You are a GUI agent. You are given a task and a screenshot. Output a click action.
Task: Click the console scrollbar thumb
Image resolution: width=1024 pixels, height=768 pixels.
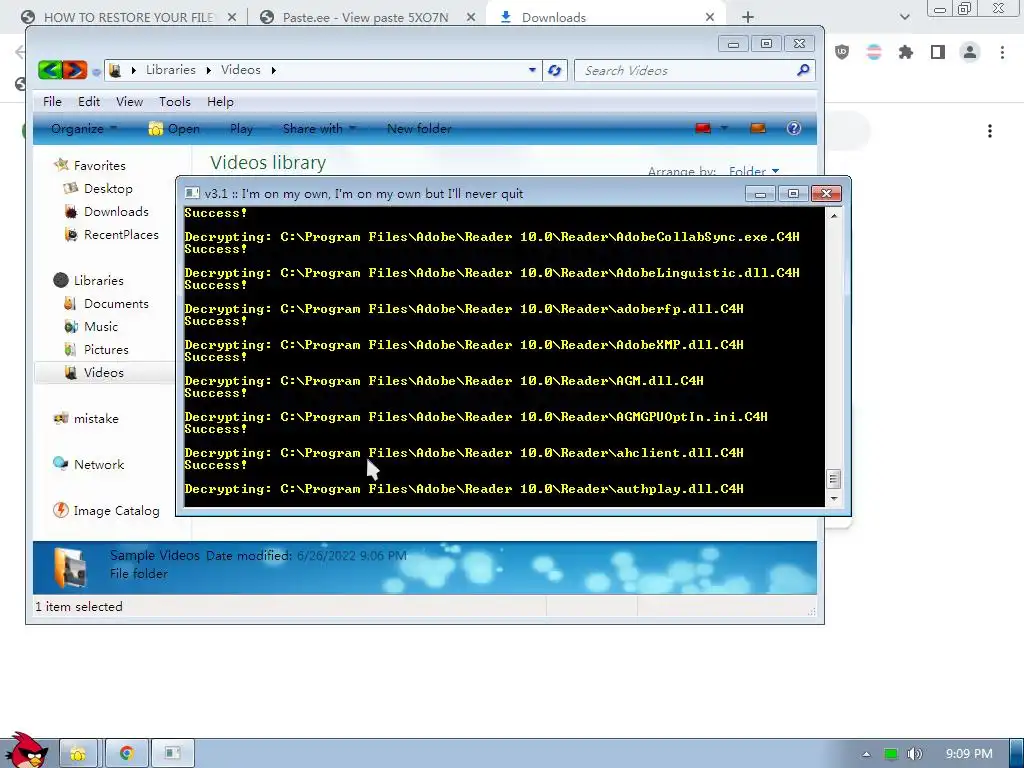pyautogui.click(x=834, y=479)
